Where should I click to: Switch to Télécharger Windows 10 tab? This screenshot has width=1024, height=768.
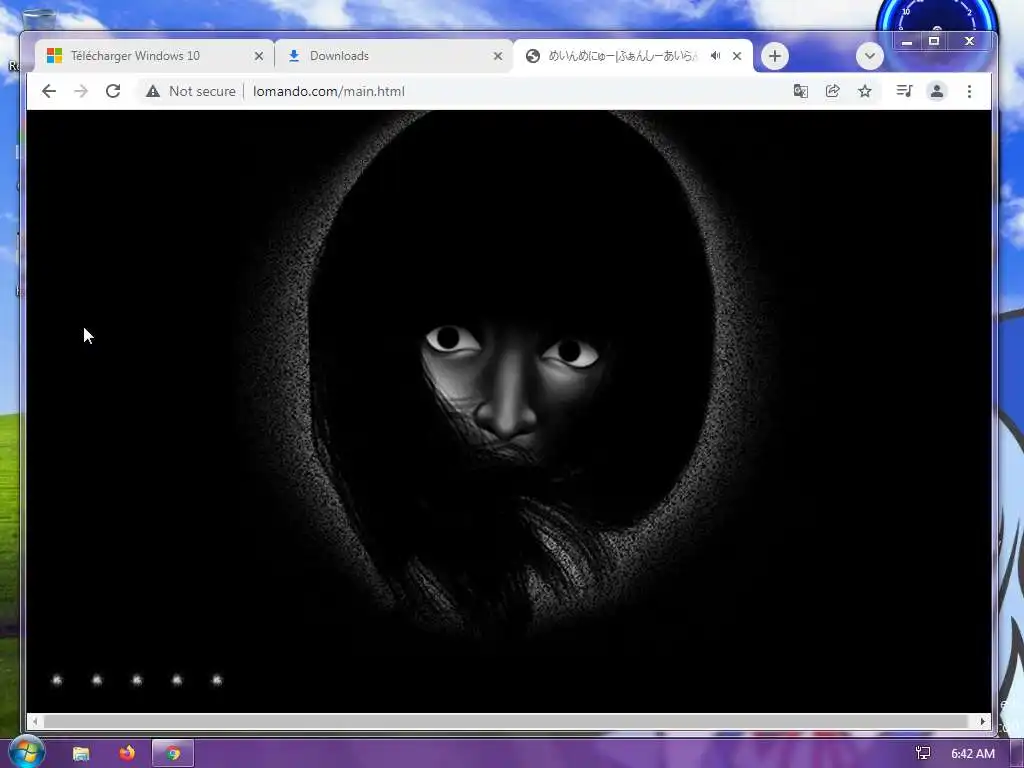(155, 56)
